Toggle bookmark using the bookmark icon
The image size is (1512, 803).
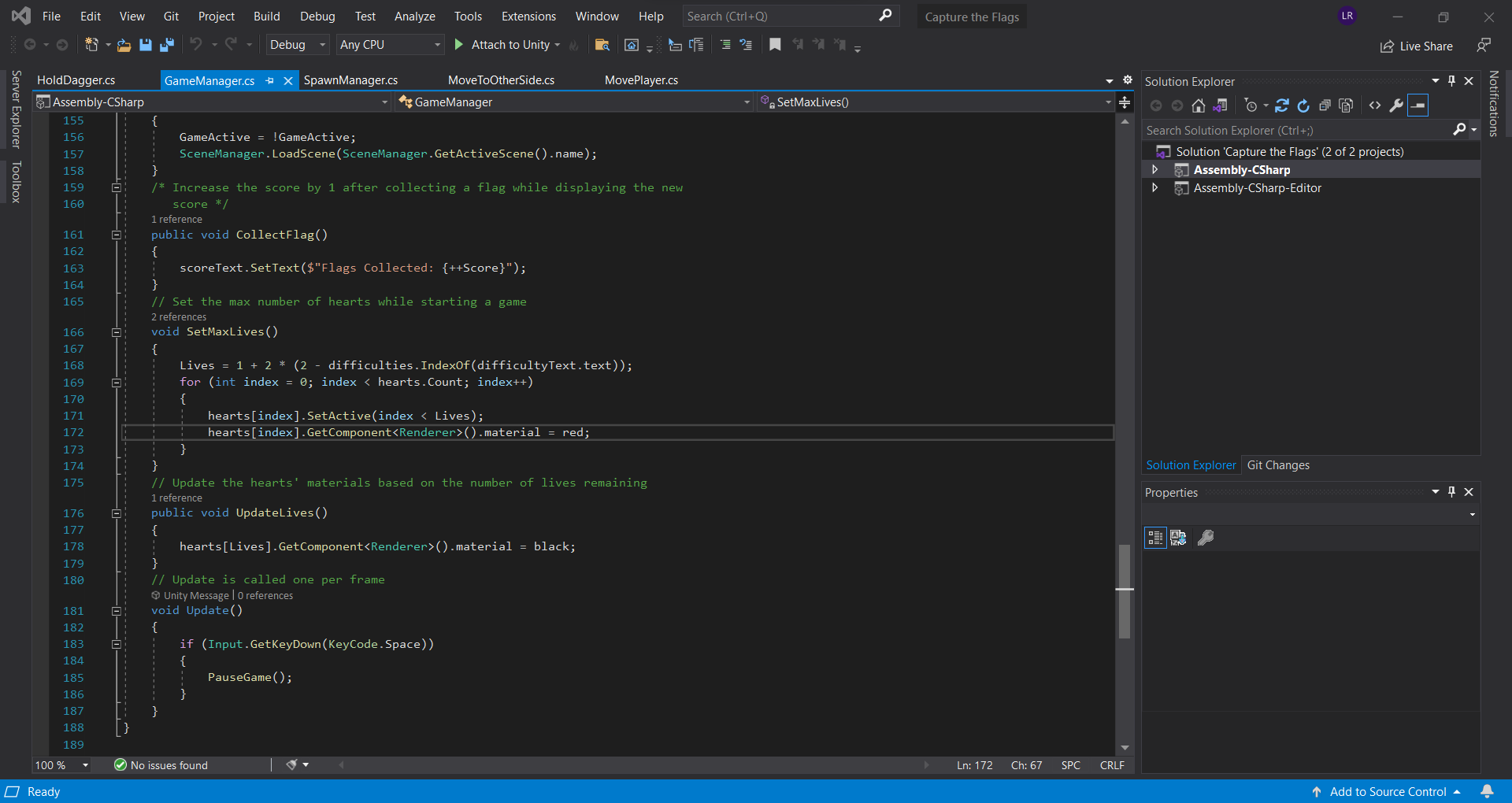(775, 45)
